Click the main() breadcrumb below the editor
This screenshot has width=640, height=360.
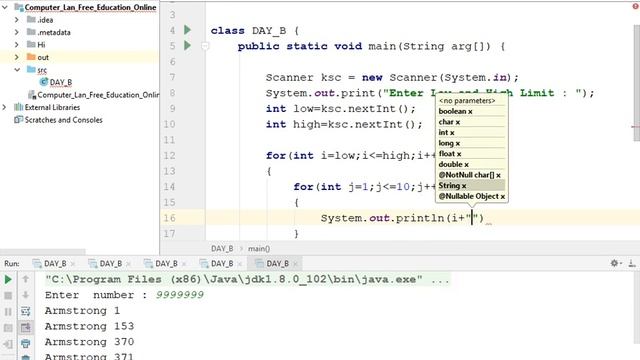(x=259, y=249)
